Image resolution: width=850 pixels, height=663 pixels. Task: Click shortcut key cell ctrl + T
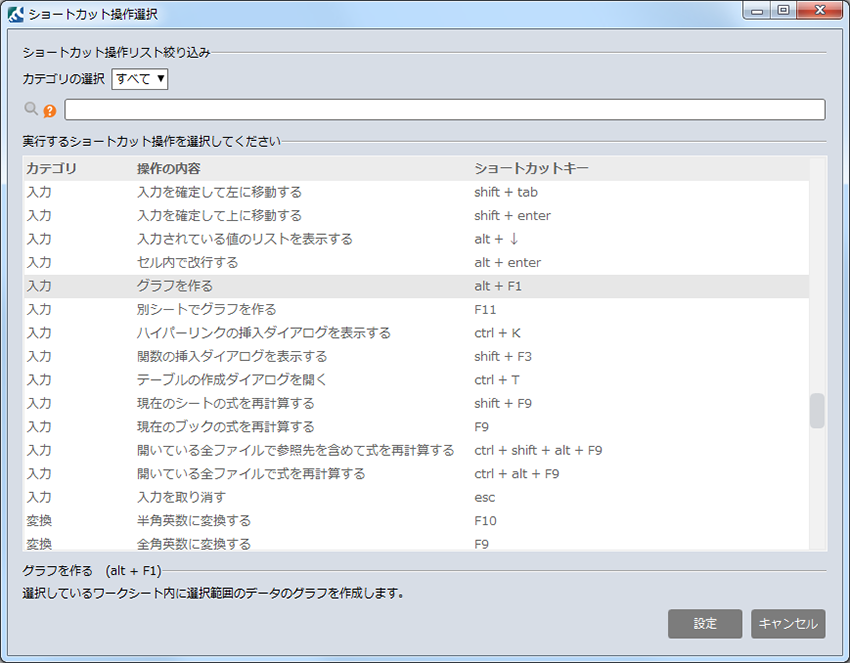pyautogui.click(x=497, y=380)
